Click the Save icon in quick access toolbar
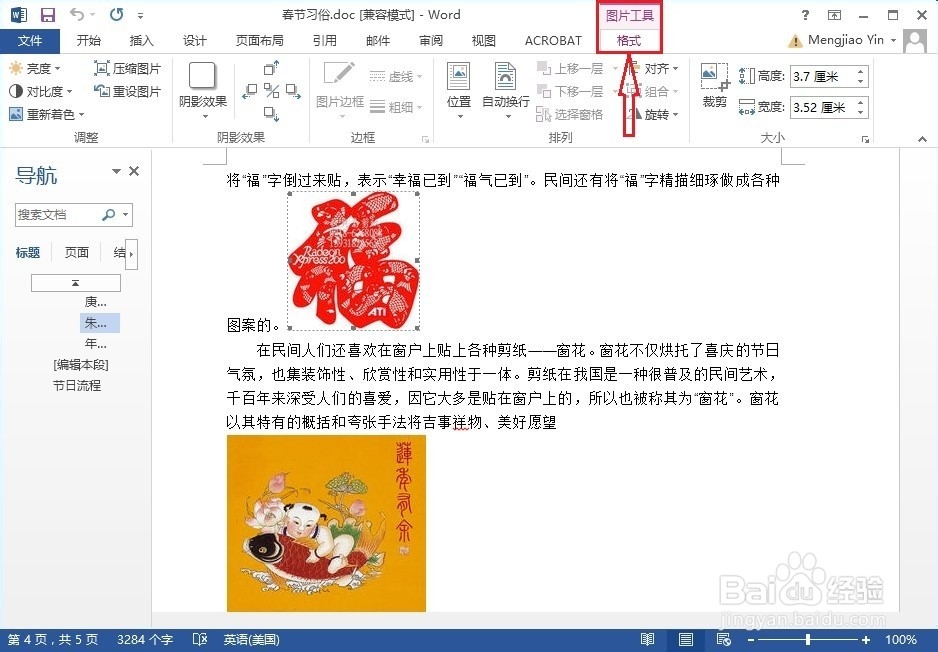 [47, 15]
